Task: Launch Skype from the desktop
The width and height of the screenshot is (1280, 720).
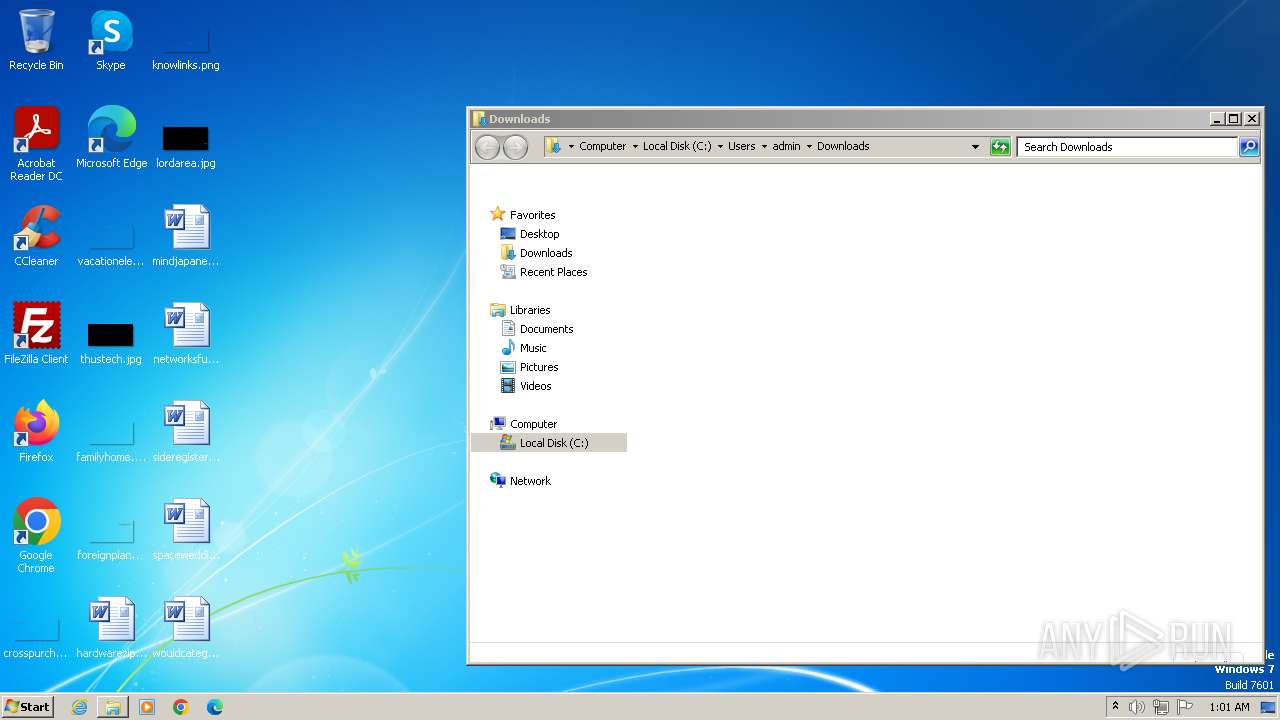Action: [x=110, y=40]
